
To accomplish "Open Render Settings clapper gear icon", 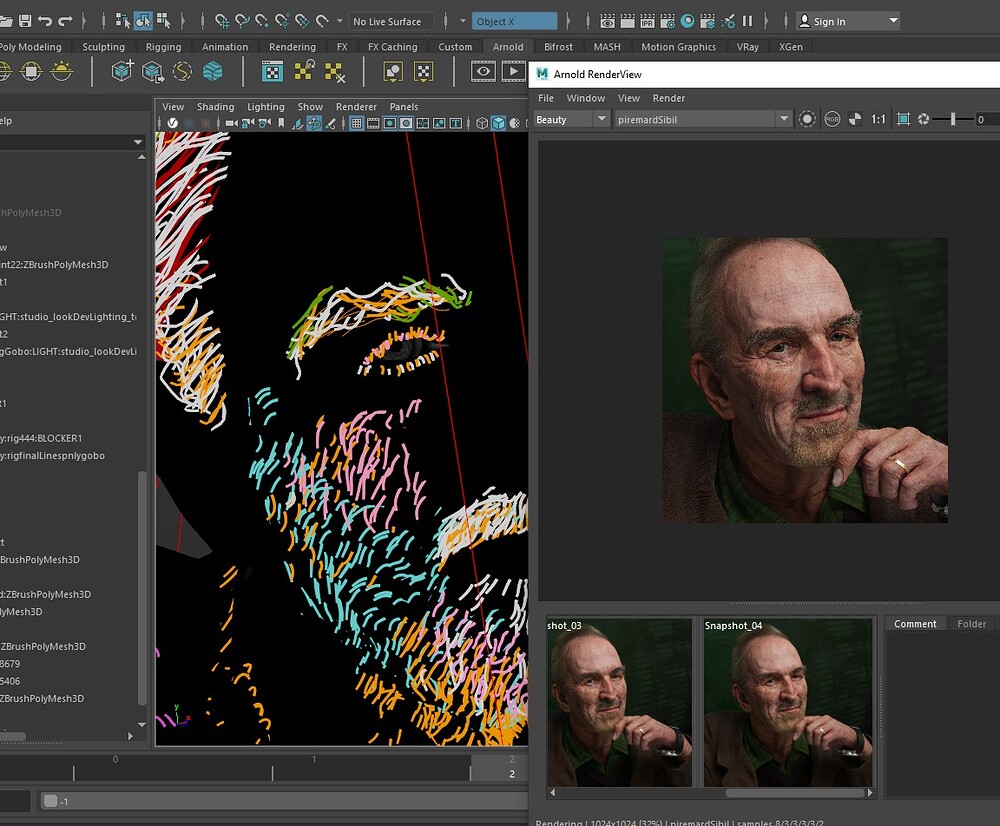I will [x=667, y=21].
